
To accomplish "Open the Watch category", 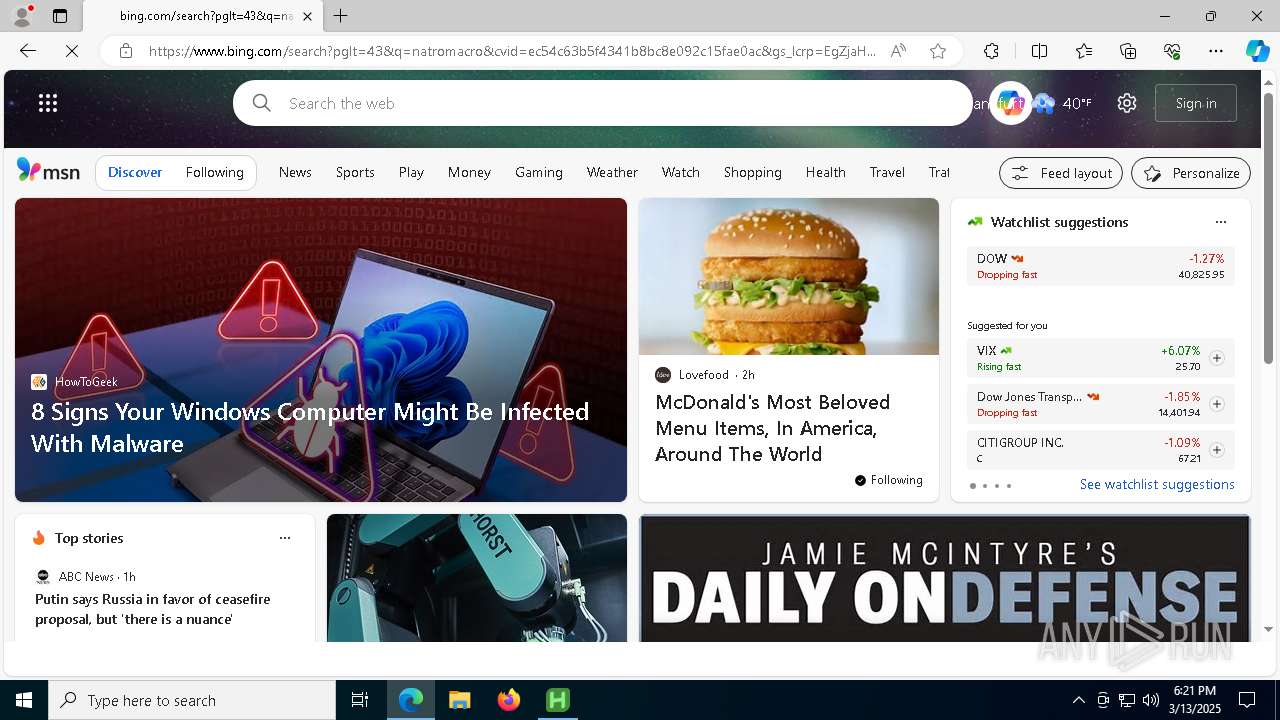I will (x=681, y=172).
